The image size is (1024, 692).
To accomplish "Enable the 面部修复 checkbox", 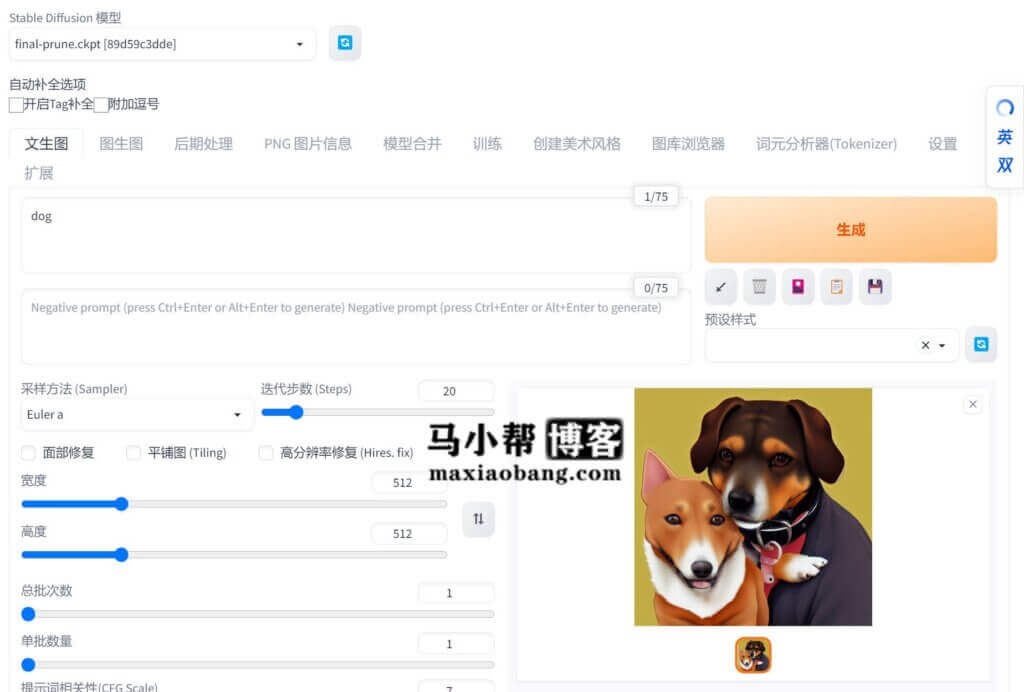I will 28,453.
